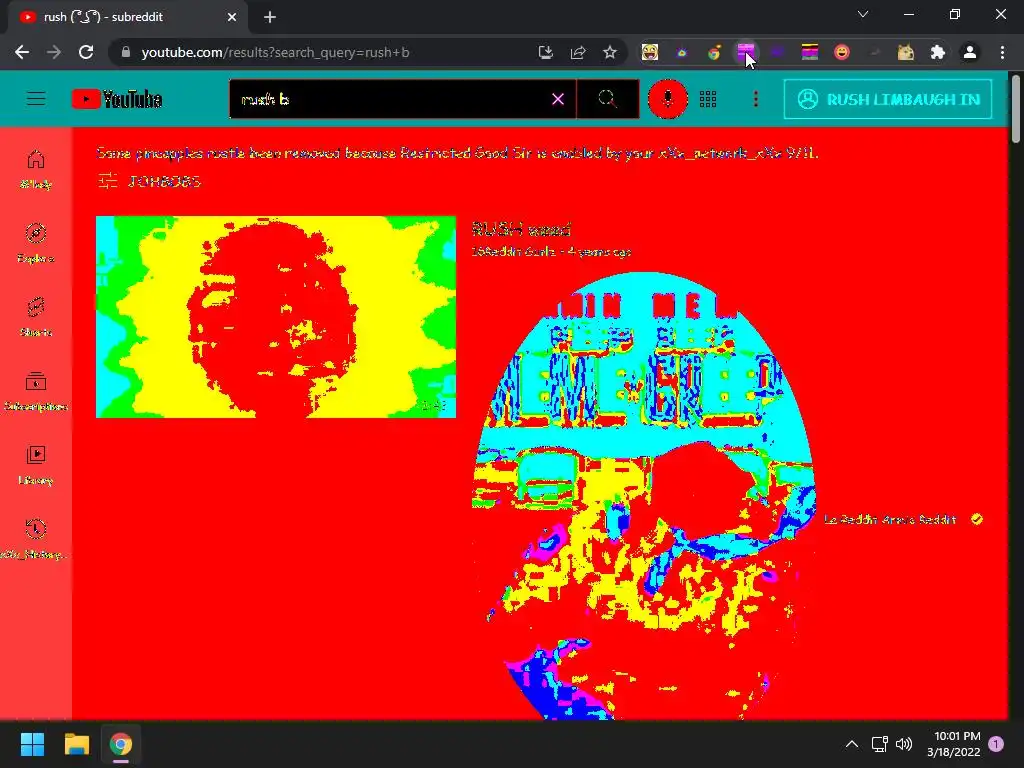Open the notification badge in the tray

pyautogui.click(x=996, y=744)
